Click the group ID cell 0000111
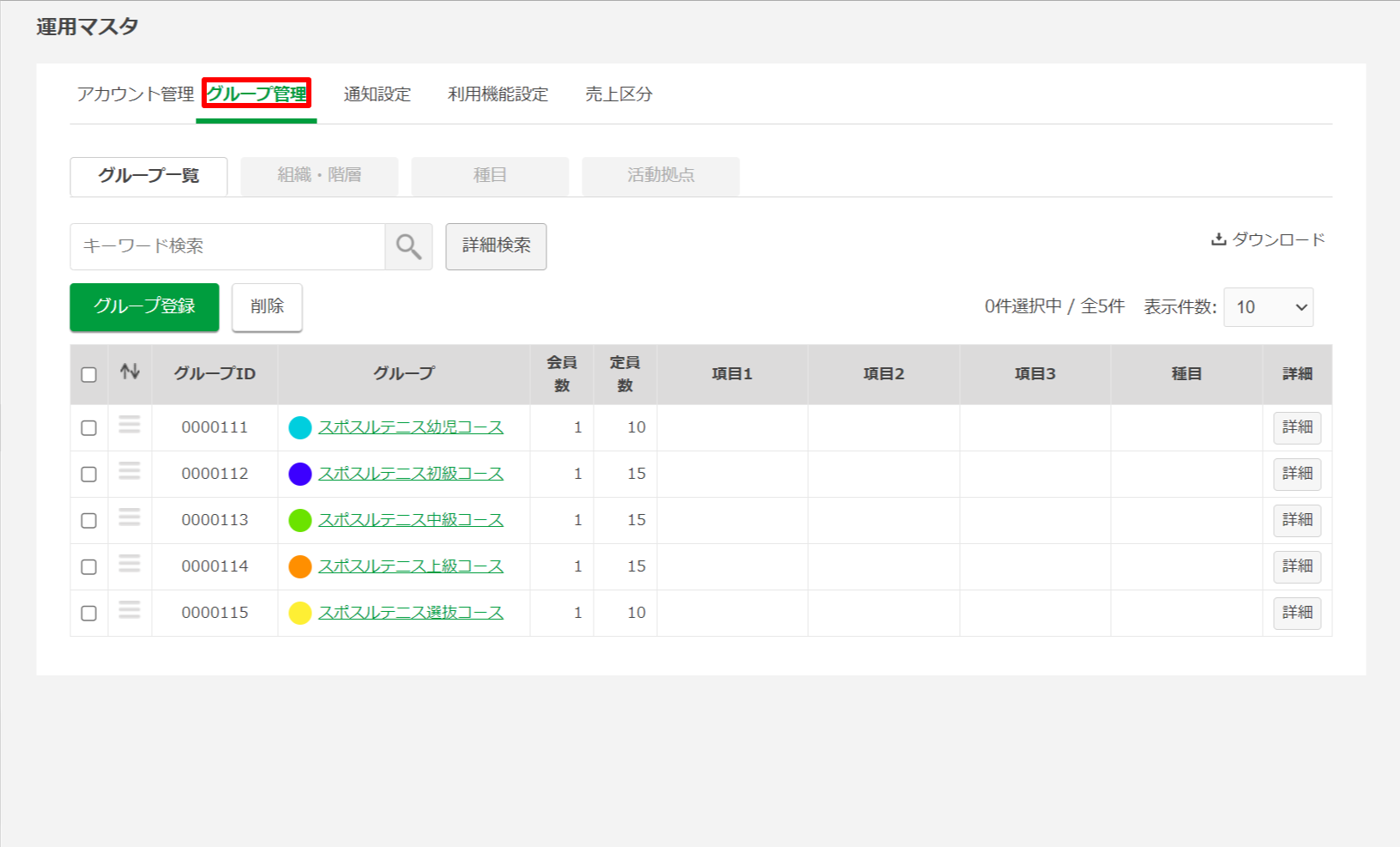 214,427
